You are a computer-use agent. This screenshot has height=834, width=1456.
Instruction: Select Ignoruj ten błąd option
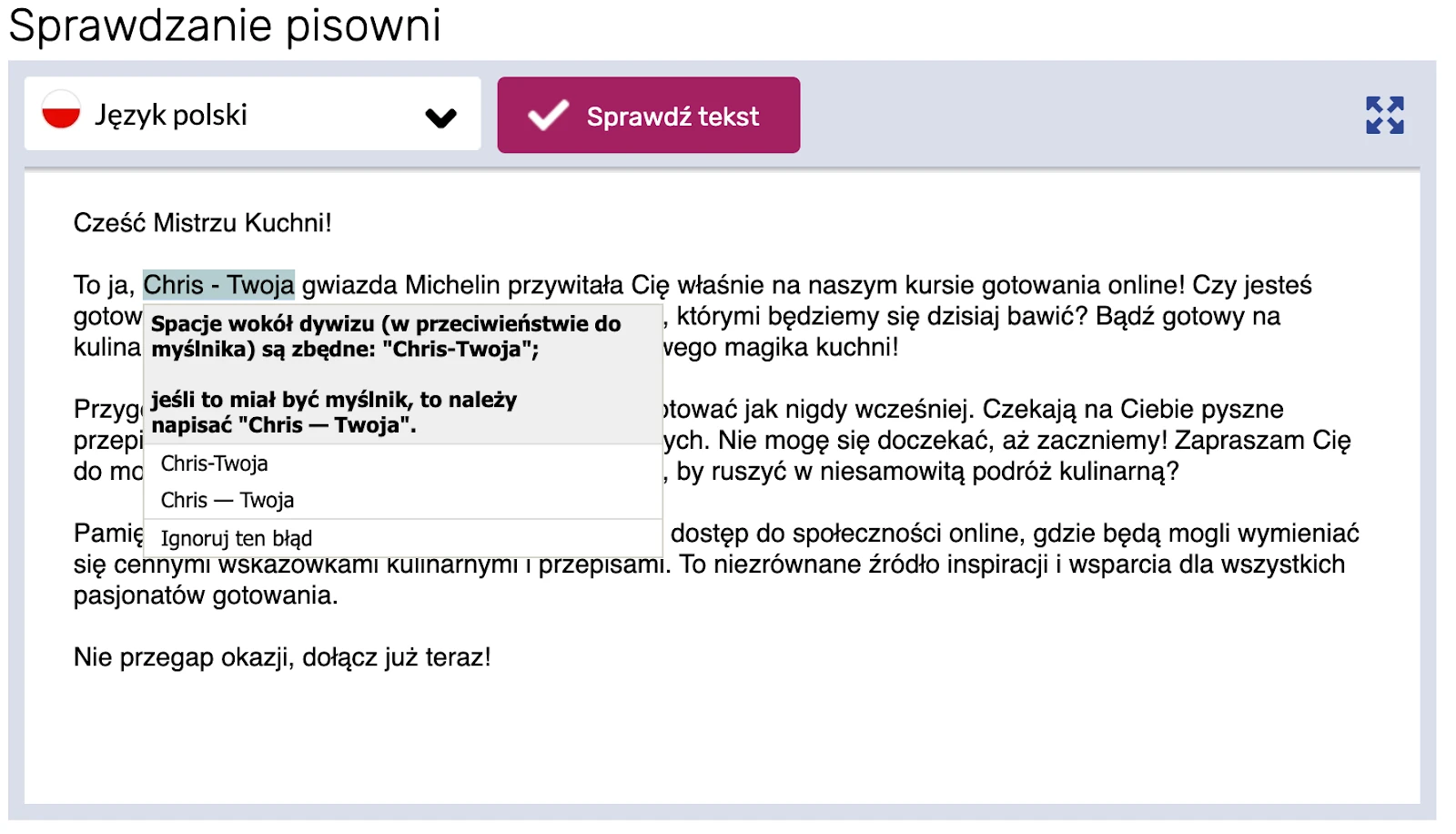(x=237, y=538)
